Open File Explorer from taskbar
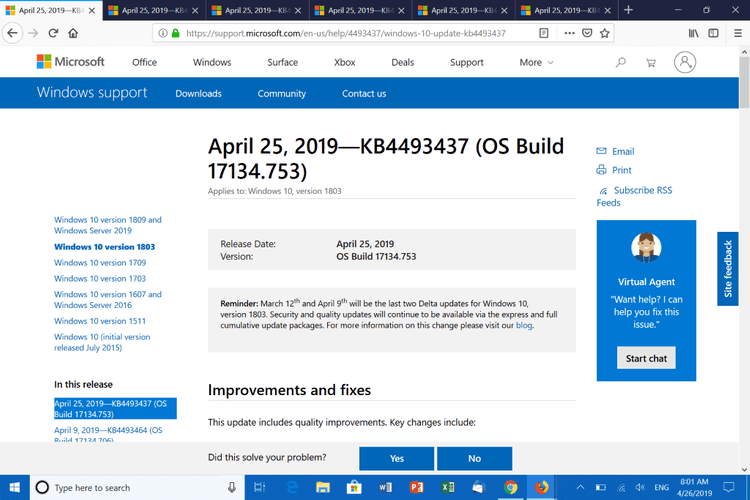750x500 pixels. (x=323, y=488)
